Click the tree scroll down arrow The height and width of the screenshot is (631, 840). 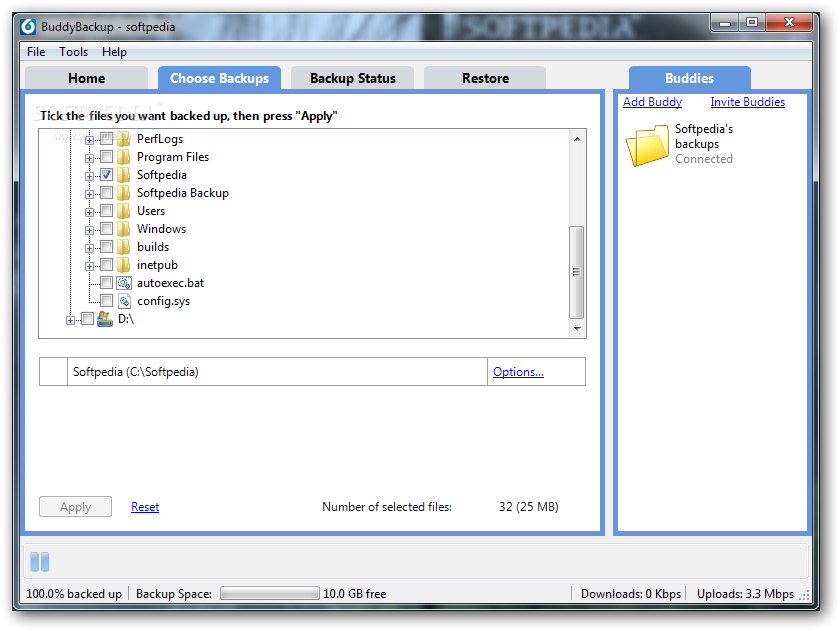pyautogui.click(x=577, y=328)
